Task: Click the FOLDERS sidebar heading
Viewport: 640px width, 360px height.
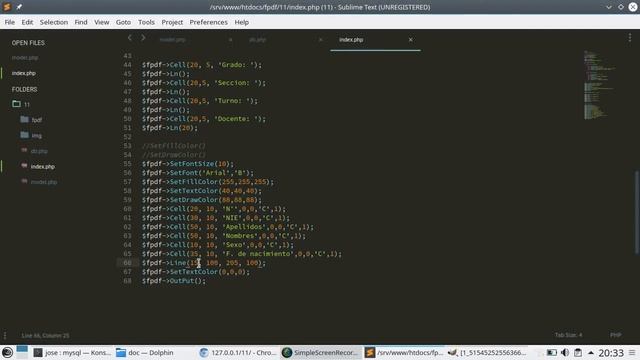Action: pyautogui.click(x=24, y=89)
